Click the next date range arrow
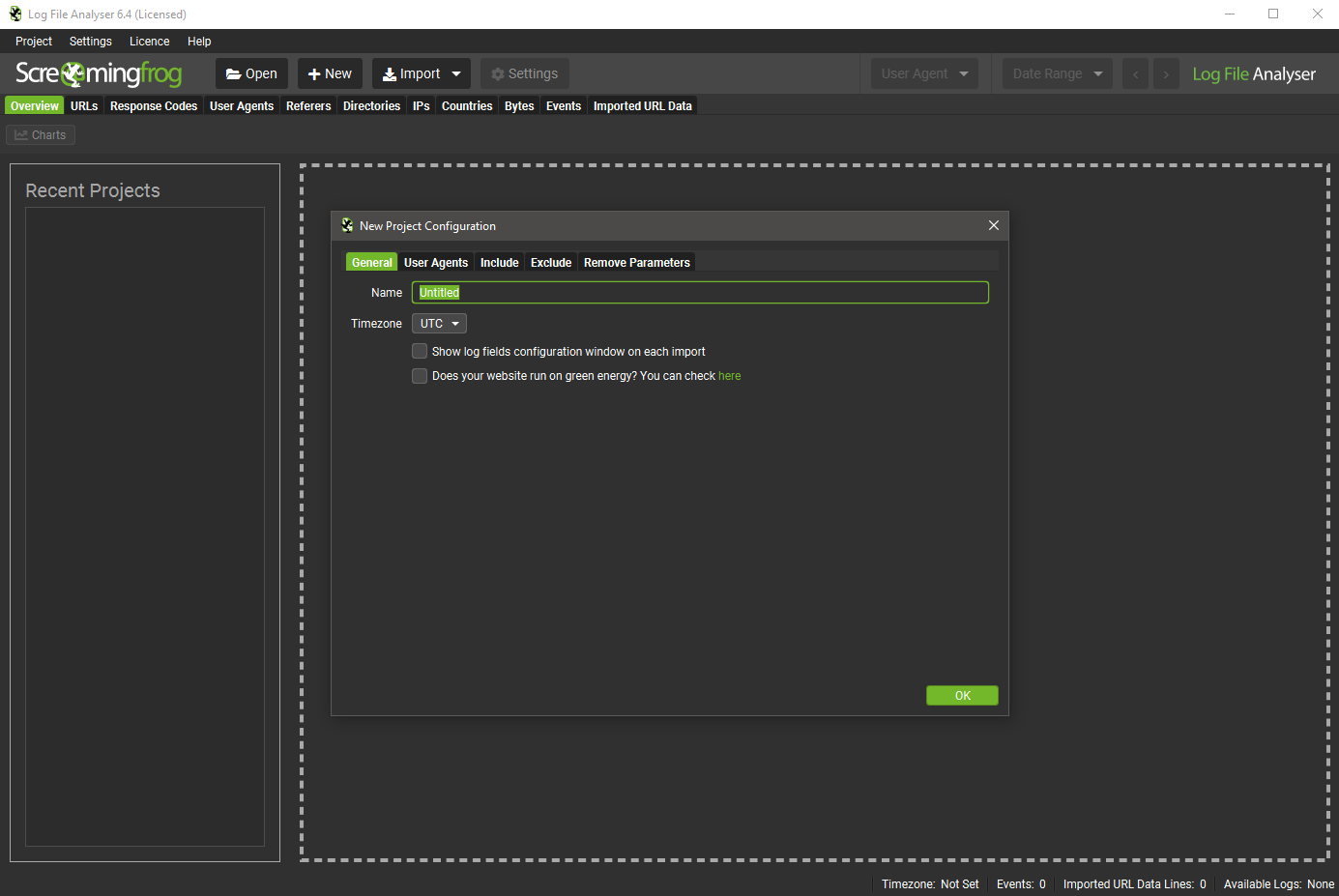Screen dimensions: 1339x896 click(1166, 74)
